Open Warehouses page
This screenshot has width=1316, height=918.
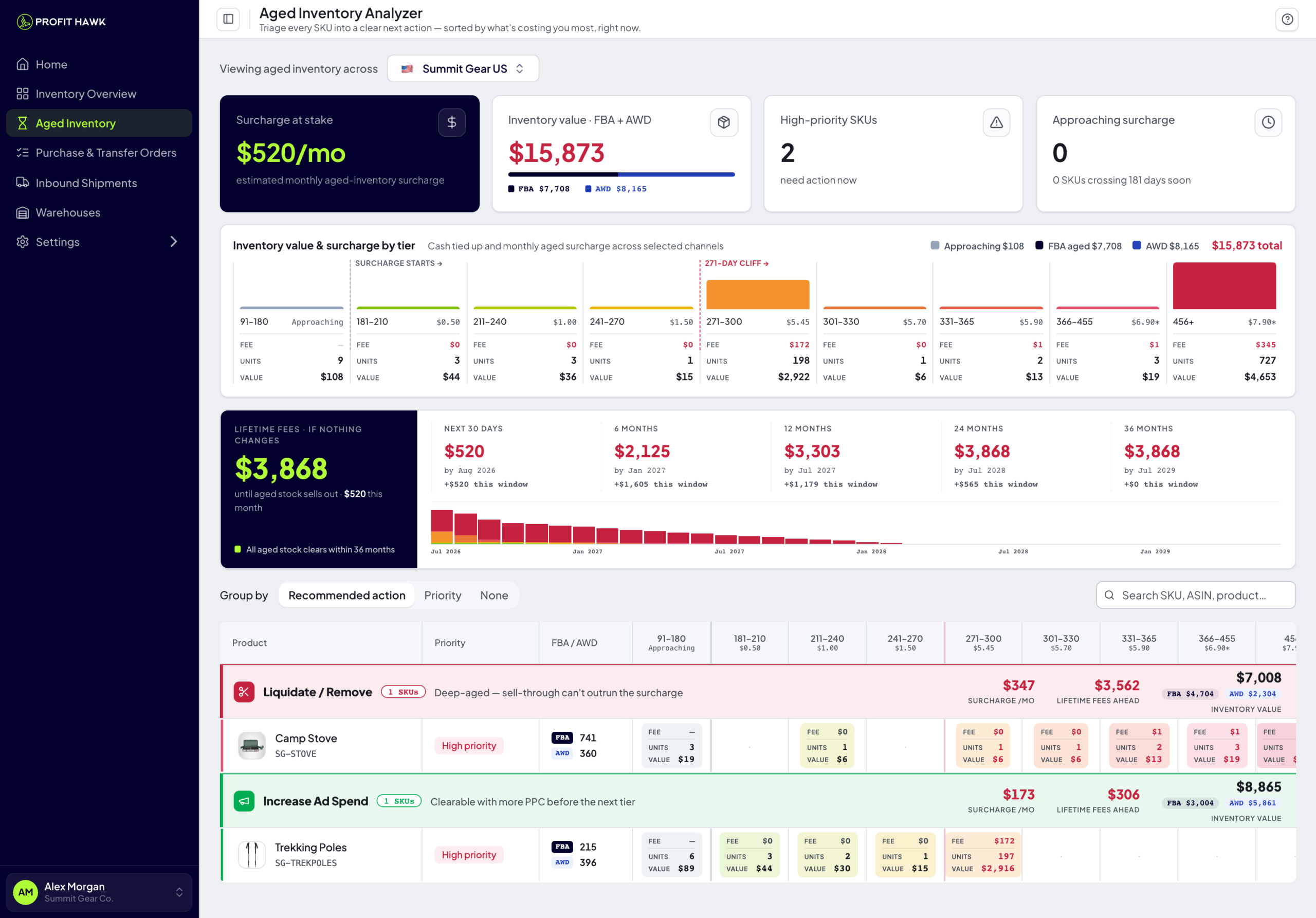99,213
